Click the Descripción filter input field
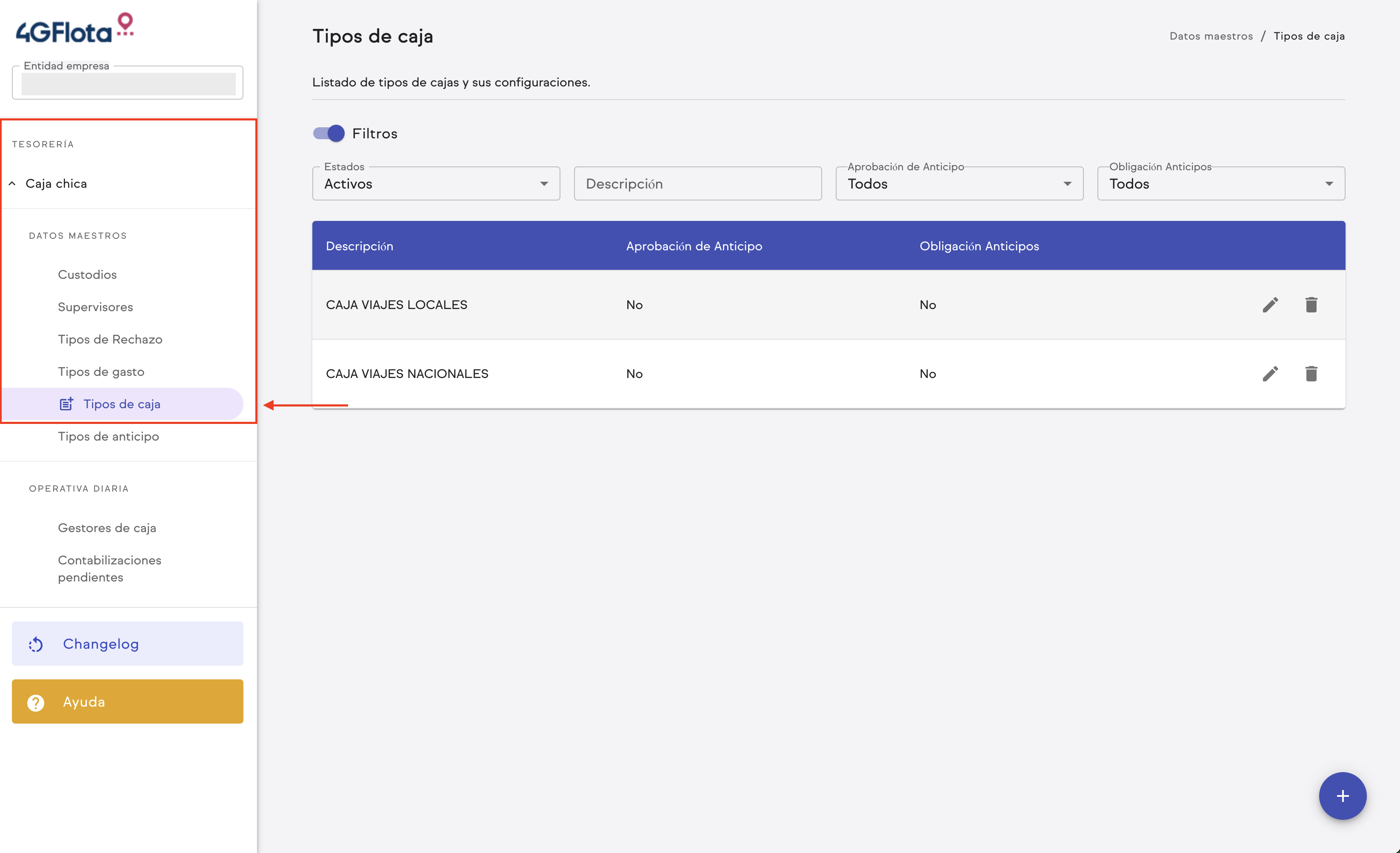The height and width of the screenshot is (853, 1400). coord(697,183)
